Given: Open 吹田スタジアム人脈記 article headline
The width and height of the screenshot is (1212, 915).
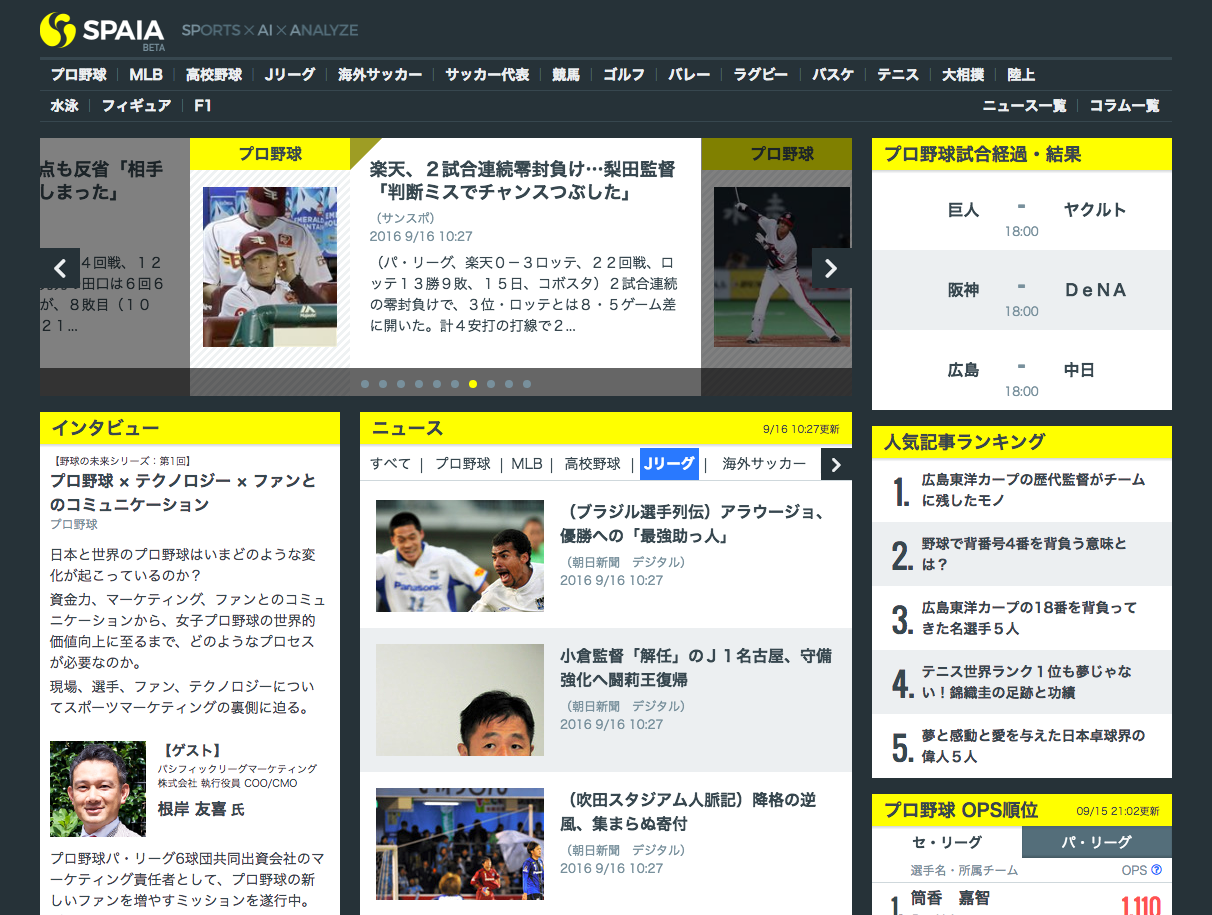Looking at the screenshot, I should tap(689, 812).
